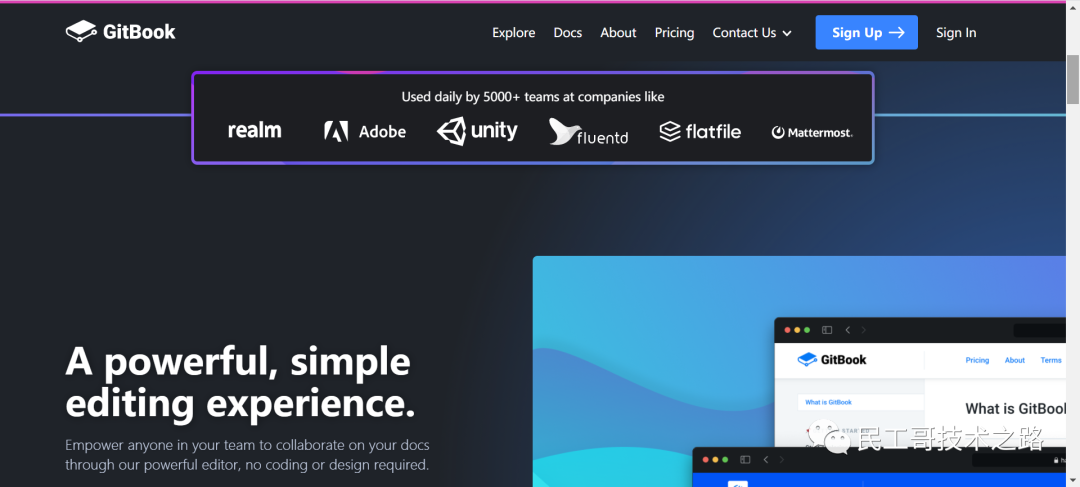Click the GitBook logo in header
The width and height of the screenshot is (1080, 487).
click(121, 32)
